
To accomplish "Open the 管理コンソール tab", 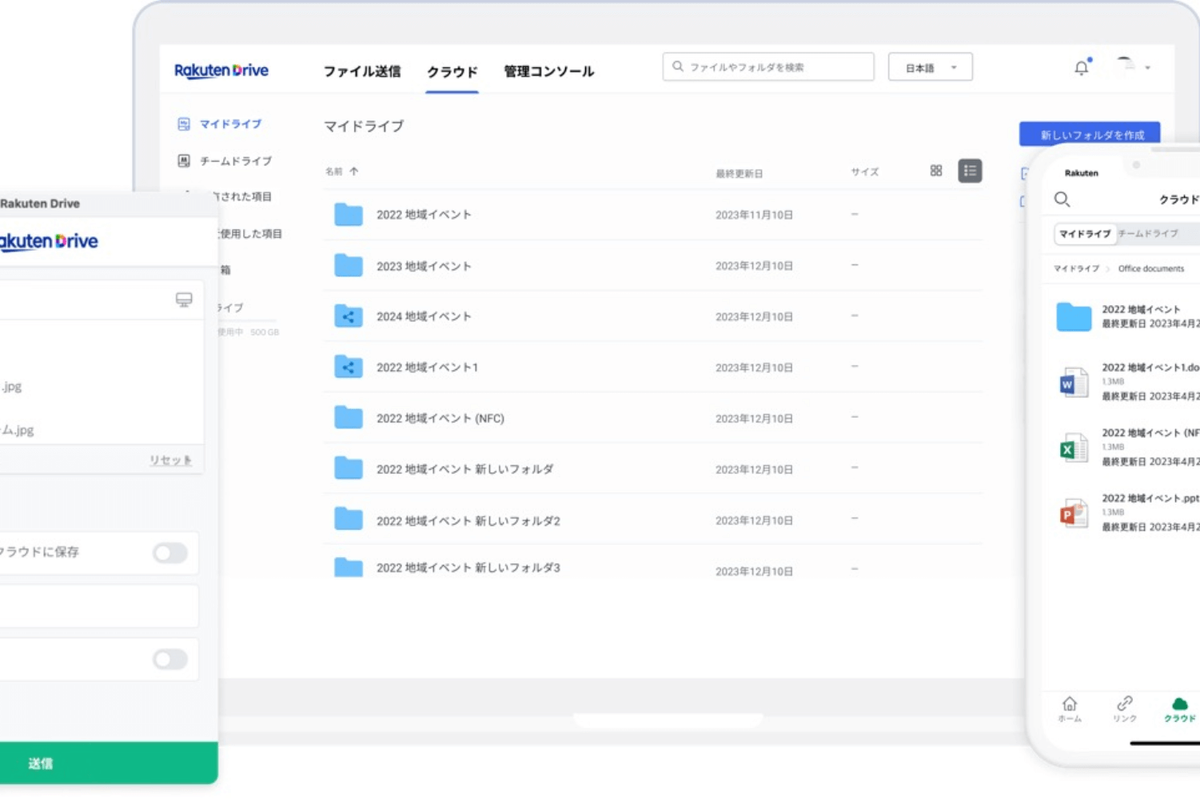I will pyautogui.click(x=548, y=71).
